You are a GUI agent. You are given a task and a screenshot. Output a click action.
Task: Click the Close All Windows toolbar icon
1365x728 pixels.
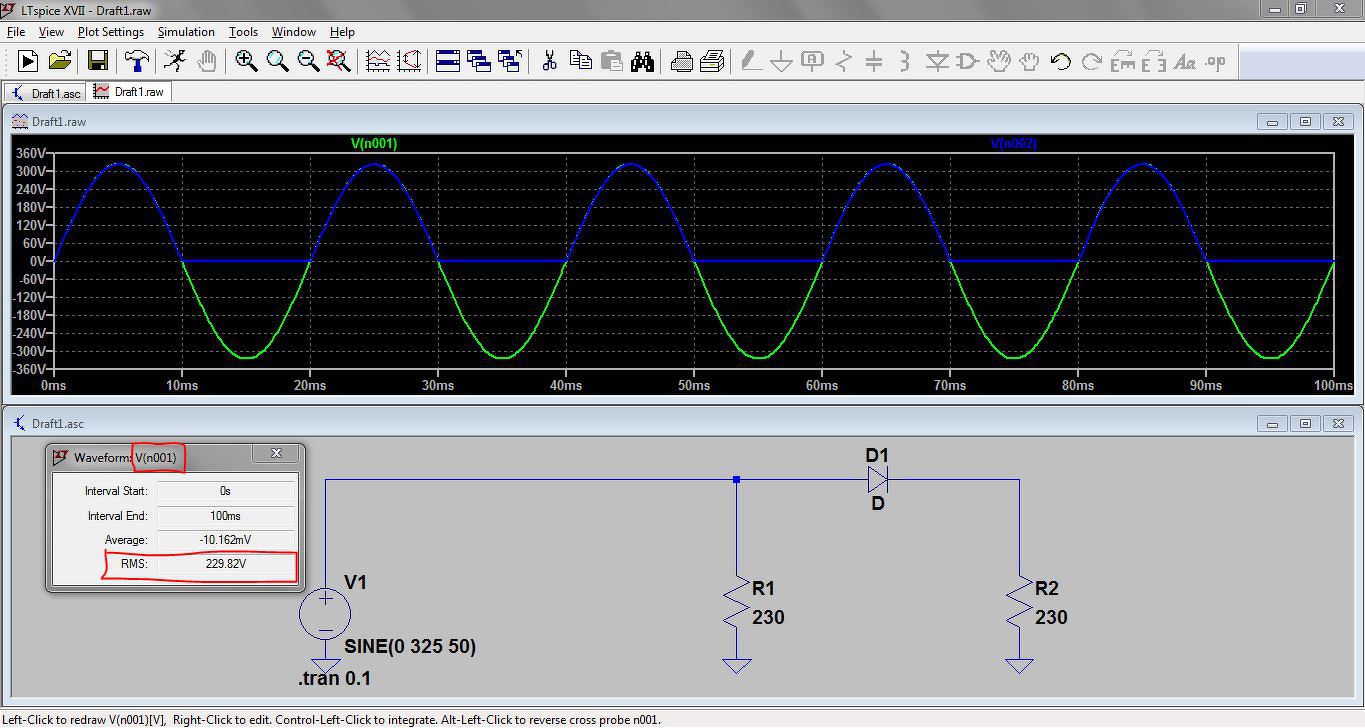510,62
